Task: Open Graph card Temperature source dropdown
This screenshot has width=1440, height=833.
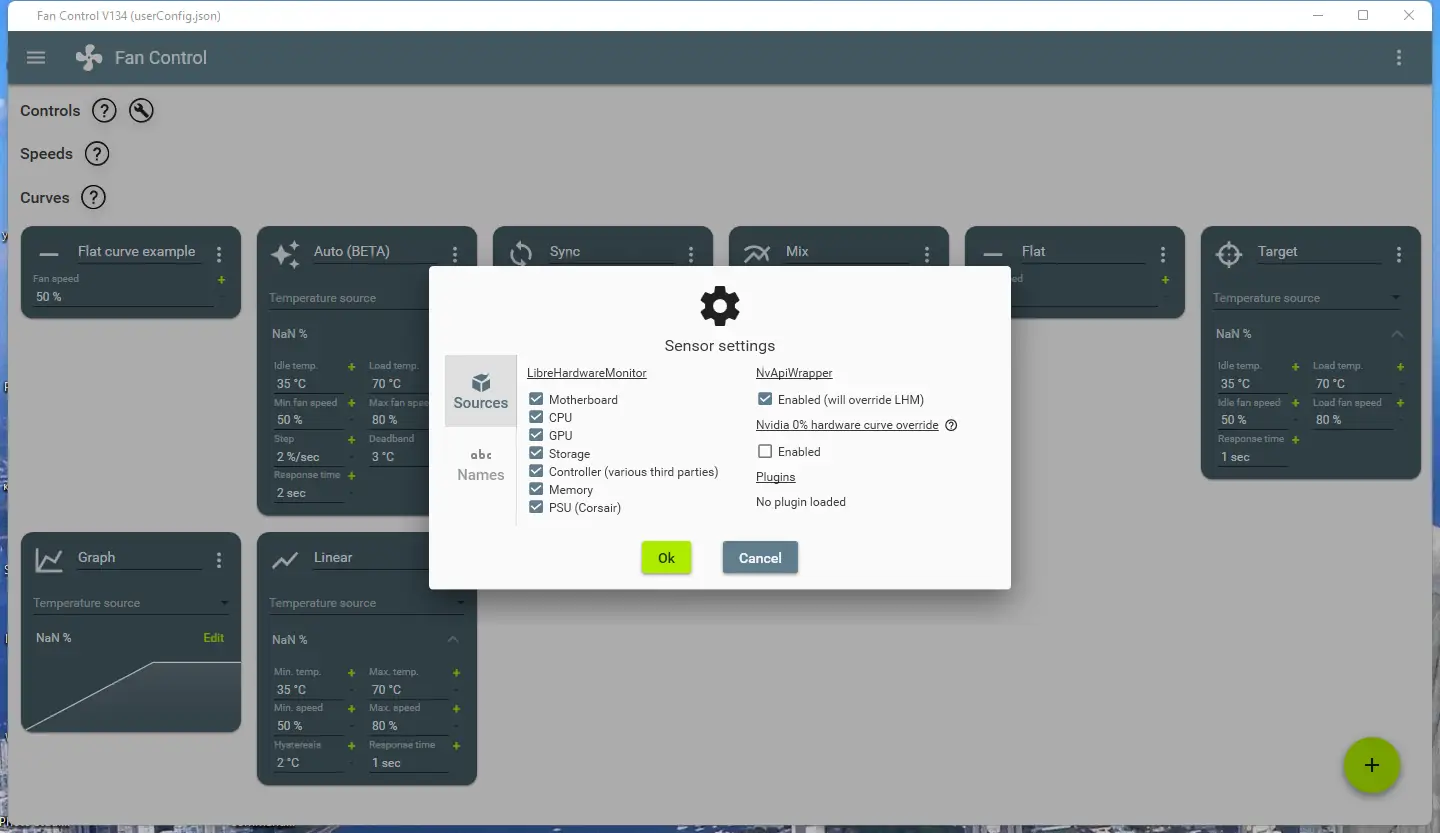Action: coord(131,603)
